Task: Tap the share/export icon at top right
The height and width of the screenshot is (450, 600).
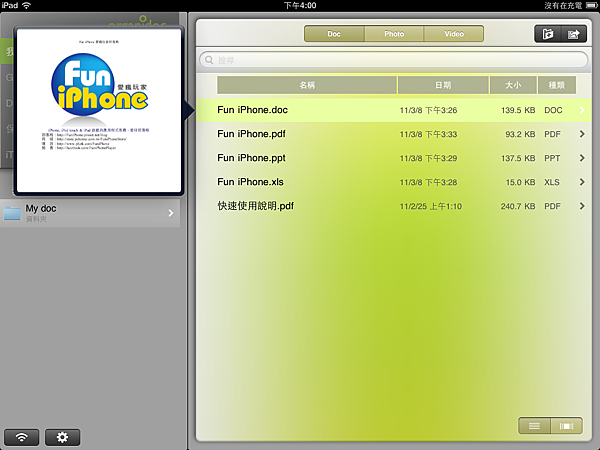Action: coord(574,34)
